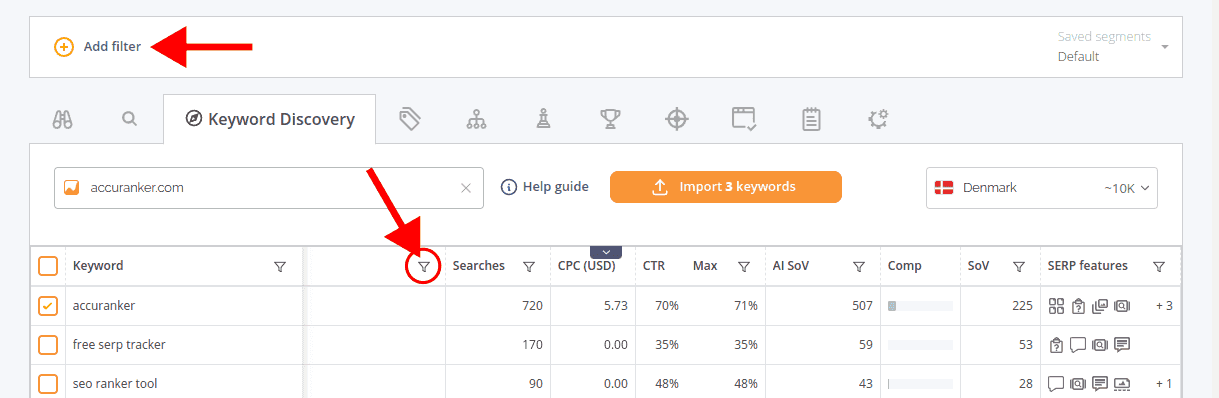1219x398 pixels.
Task: Click the accuranker competition bar
Action: (x=920, y=306)
